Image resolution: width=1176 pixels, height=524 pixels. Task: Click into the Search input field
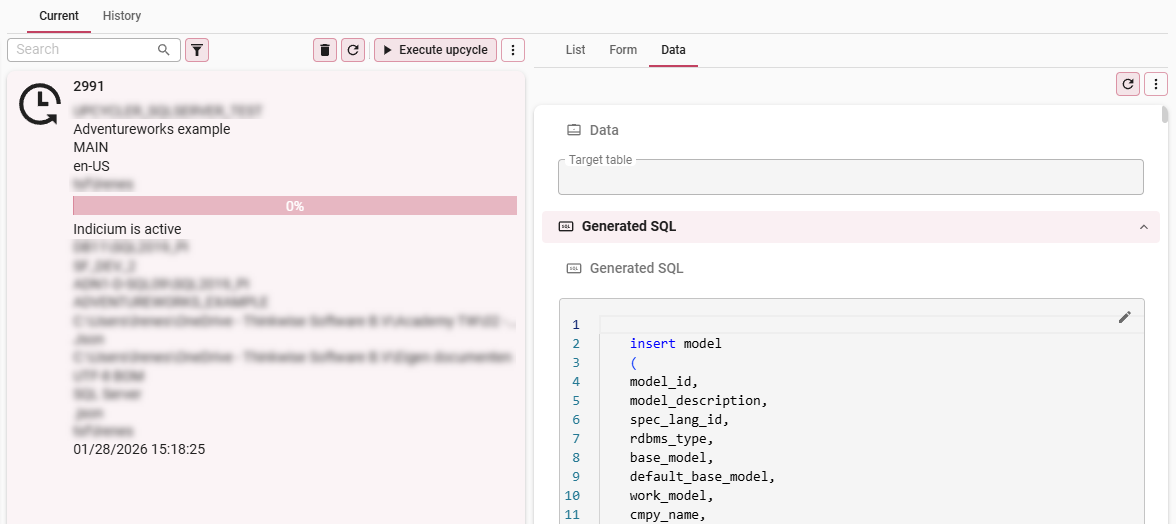85,50
